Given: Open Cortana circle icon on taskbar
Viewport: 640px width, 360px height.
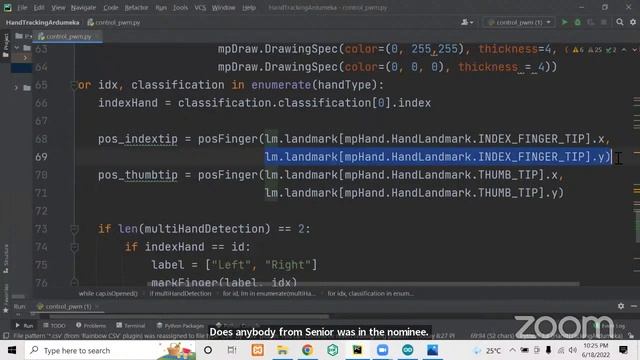Looking at the screenshot, I should coord(208,350).
